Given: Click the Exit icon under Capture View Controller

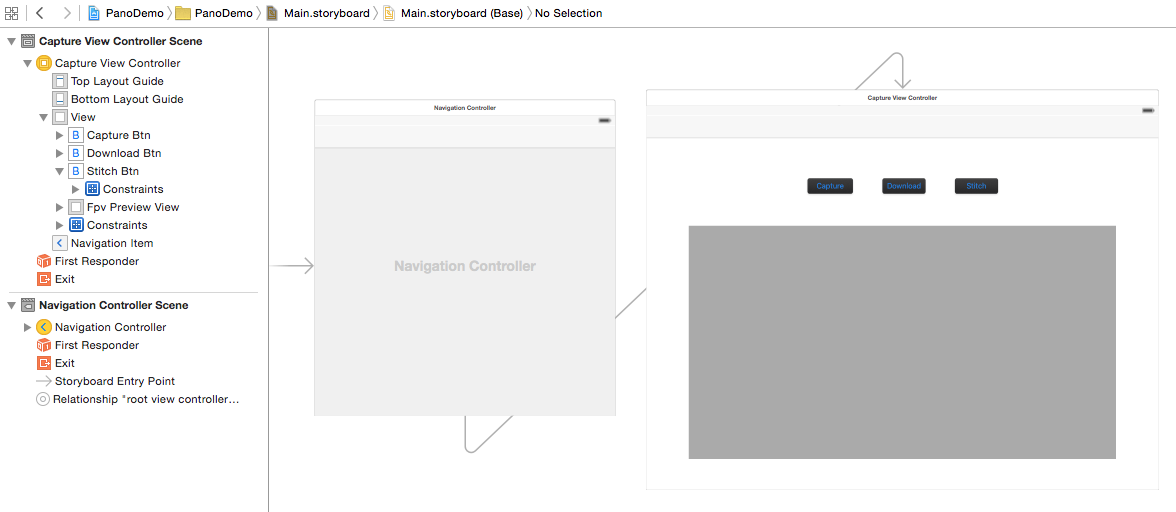Looking at the screenshot, I should pos(43,279).
